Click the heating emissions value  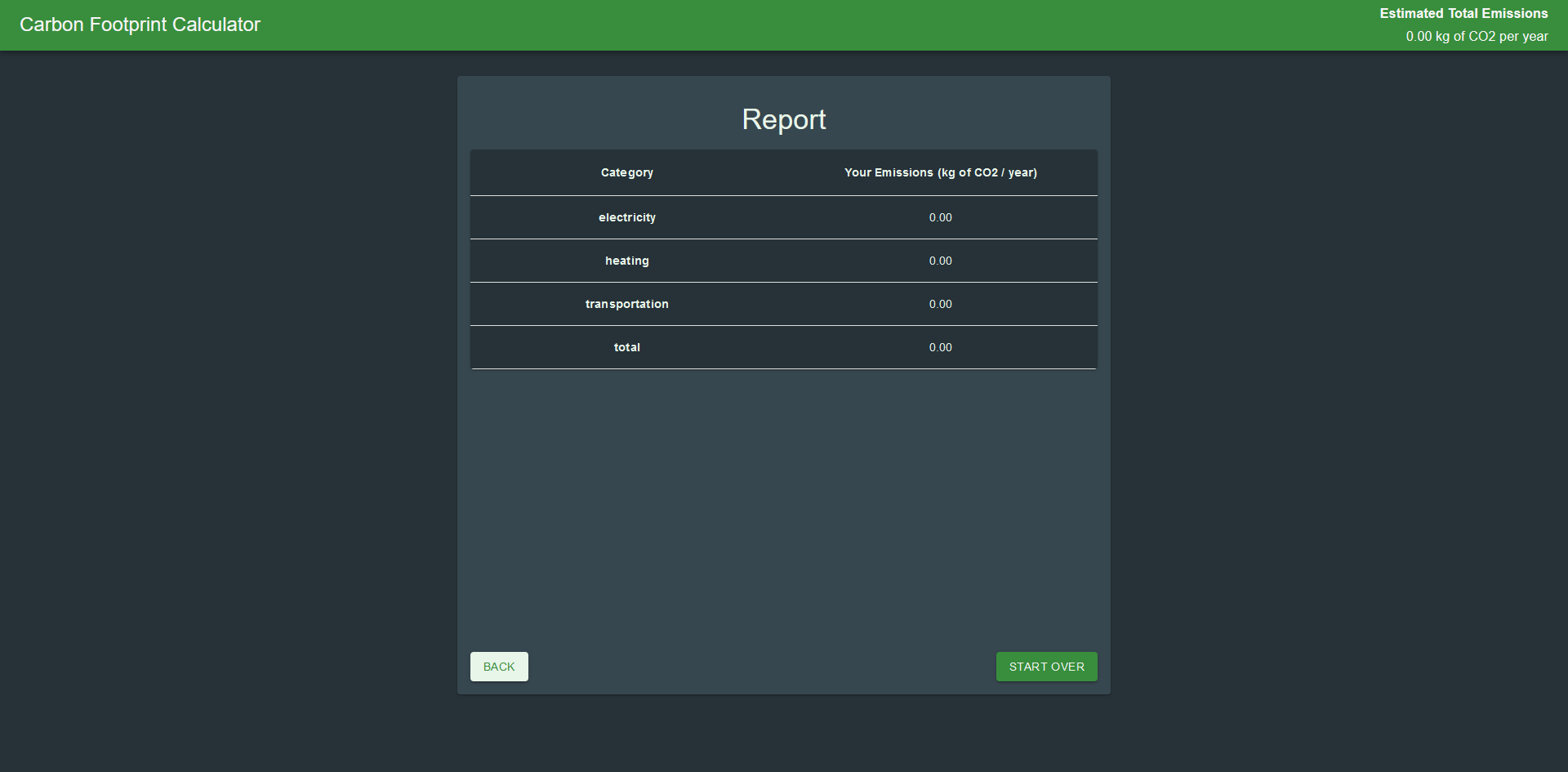tap(940, 261)
